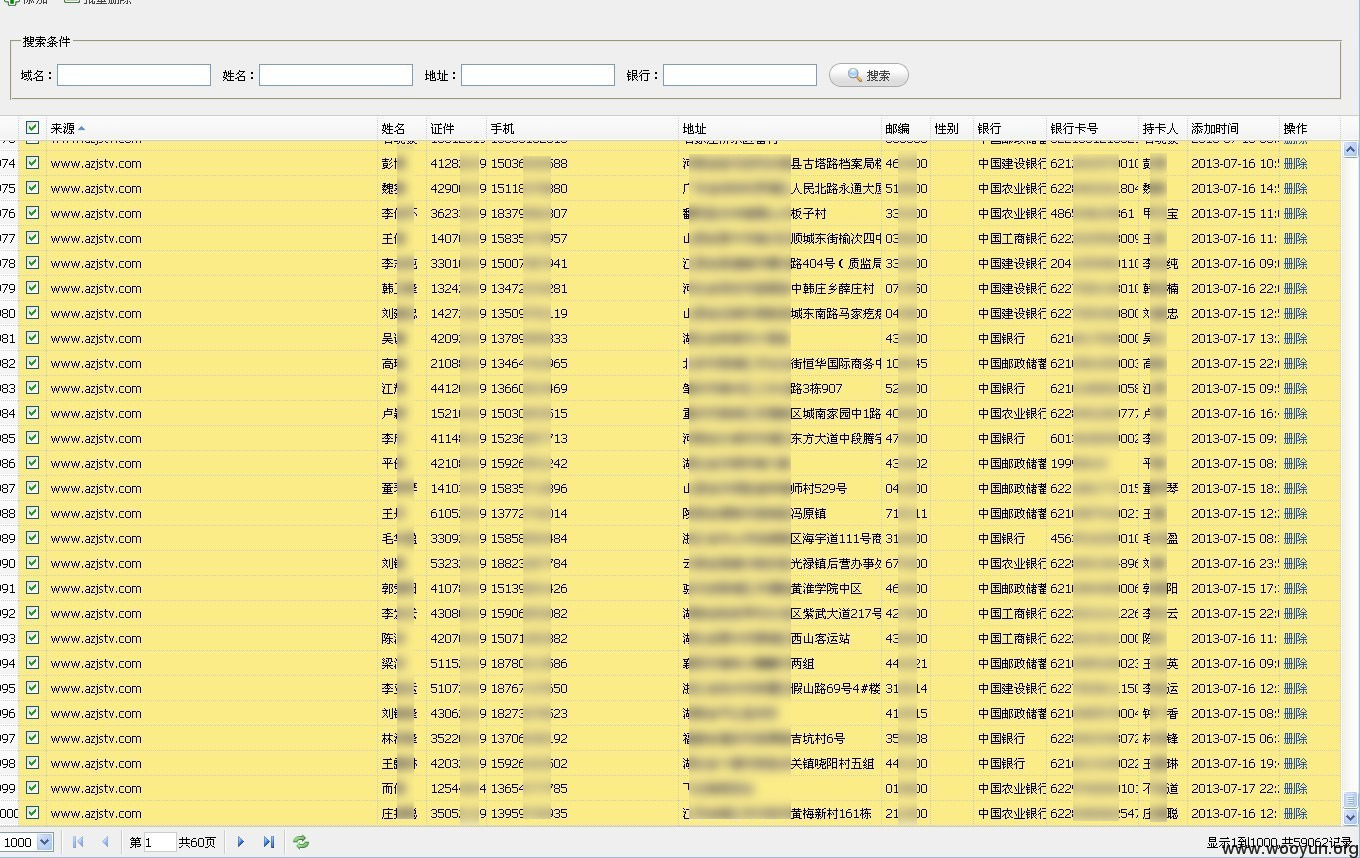
Task: Click the record count status text
Action: coord(1279,843)
